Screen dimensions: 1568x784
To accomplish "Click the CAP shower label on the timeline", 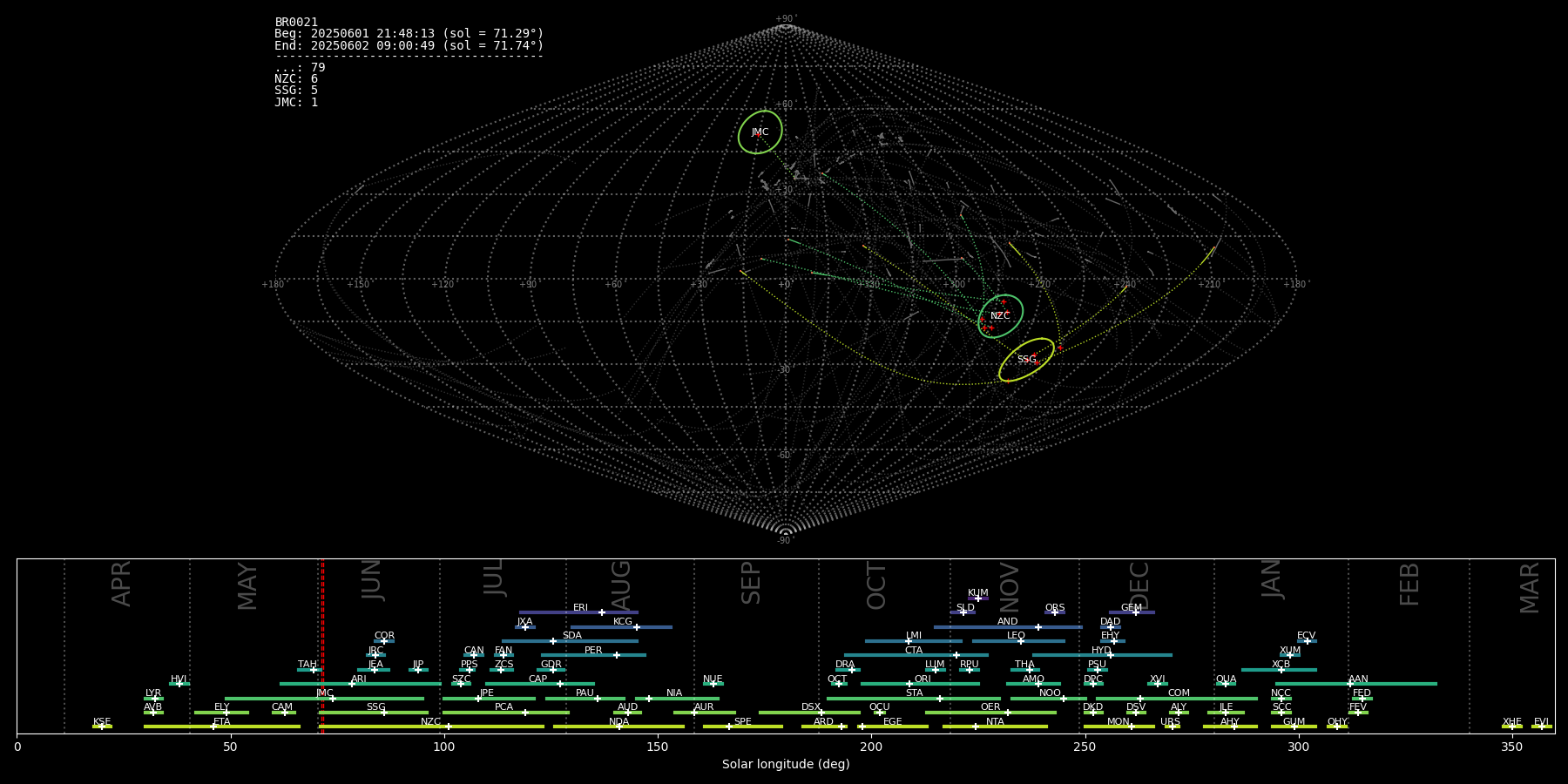I will (537, 679).
